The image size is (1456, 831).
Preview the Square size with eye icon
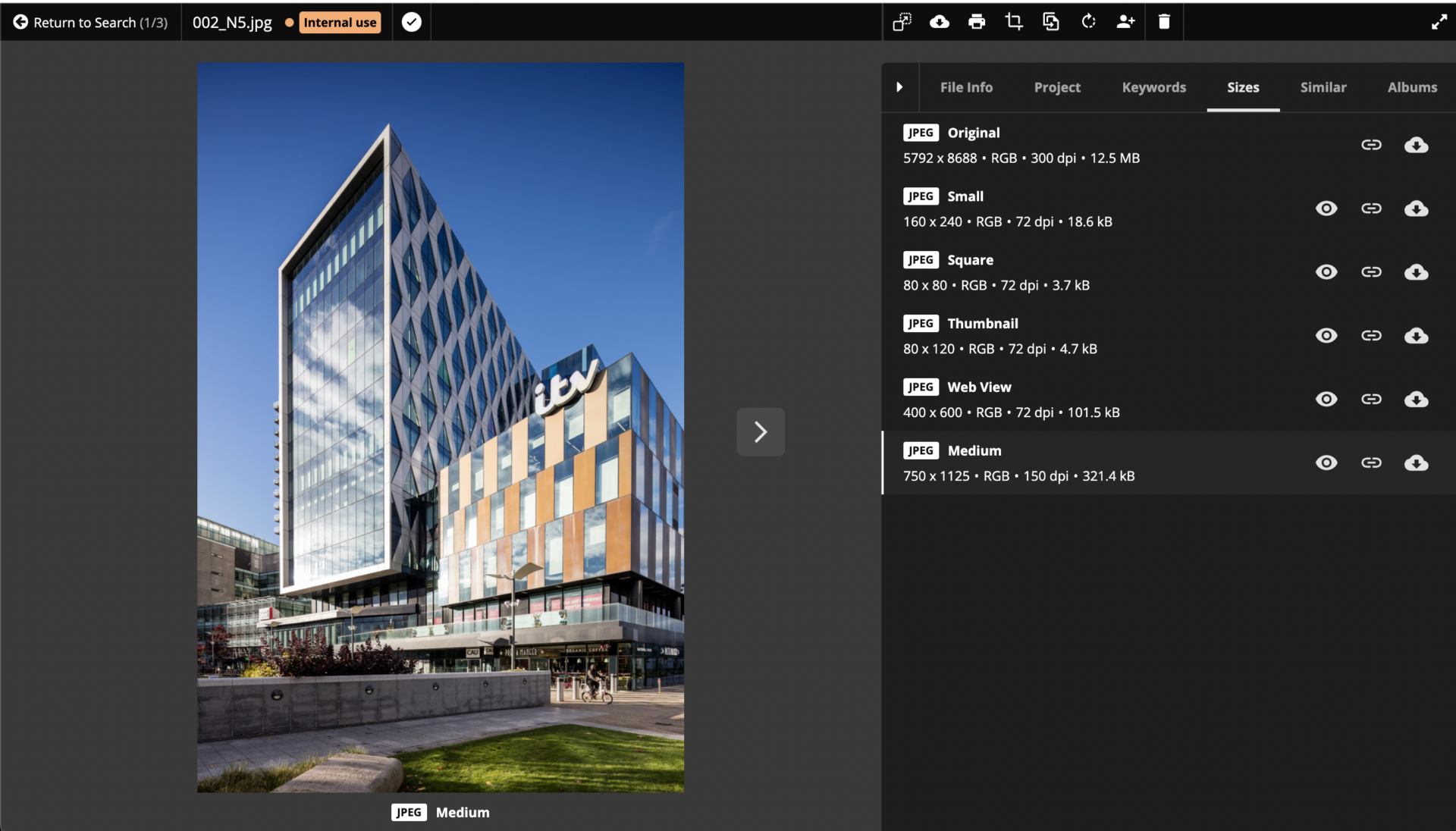(1326, 272)
